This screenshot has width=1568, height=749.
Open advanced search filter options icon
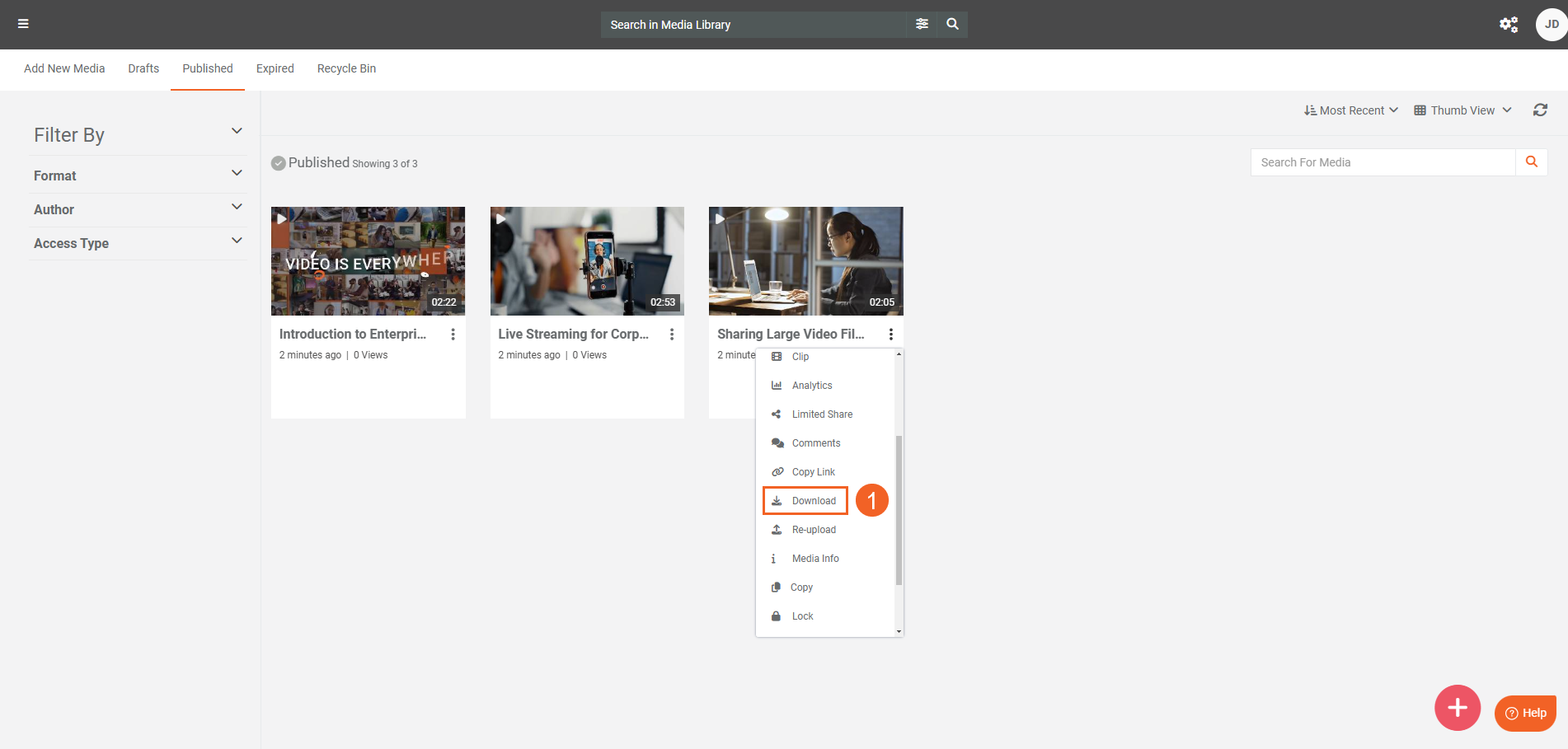[x=922, y=24]
